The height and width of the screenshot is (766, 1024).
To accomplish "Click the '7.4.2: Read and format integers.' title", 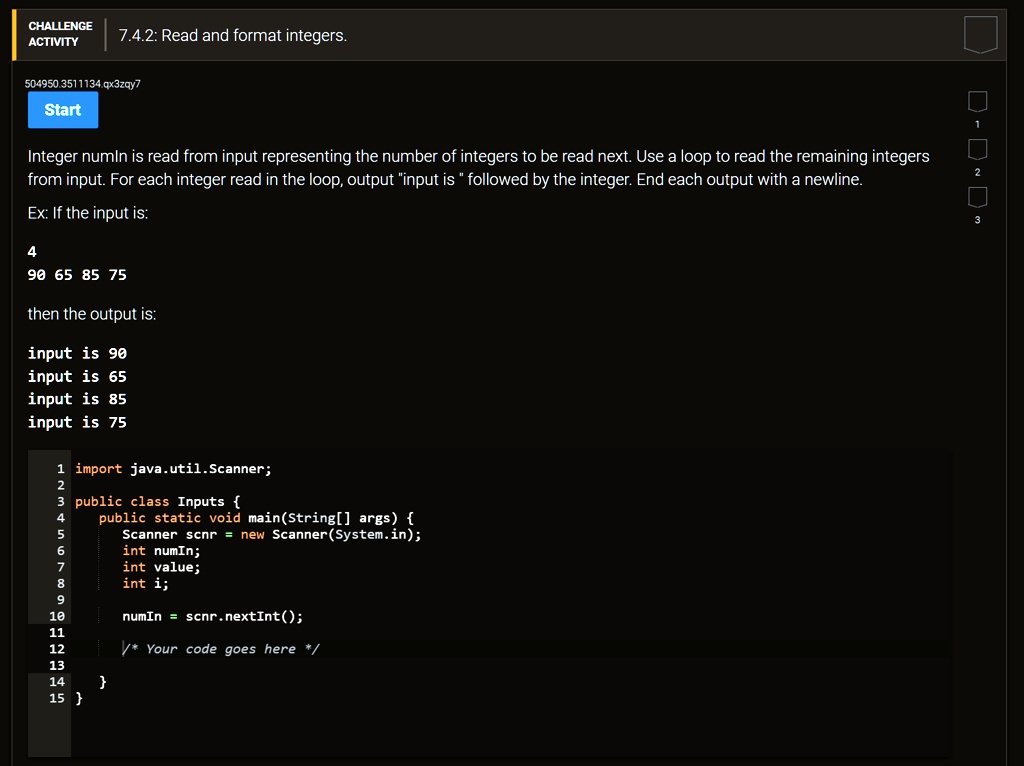I will click(x=232, y=35).
